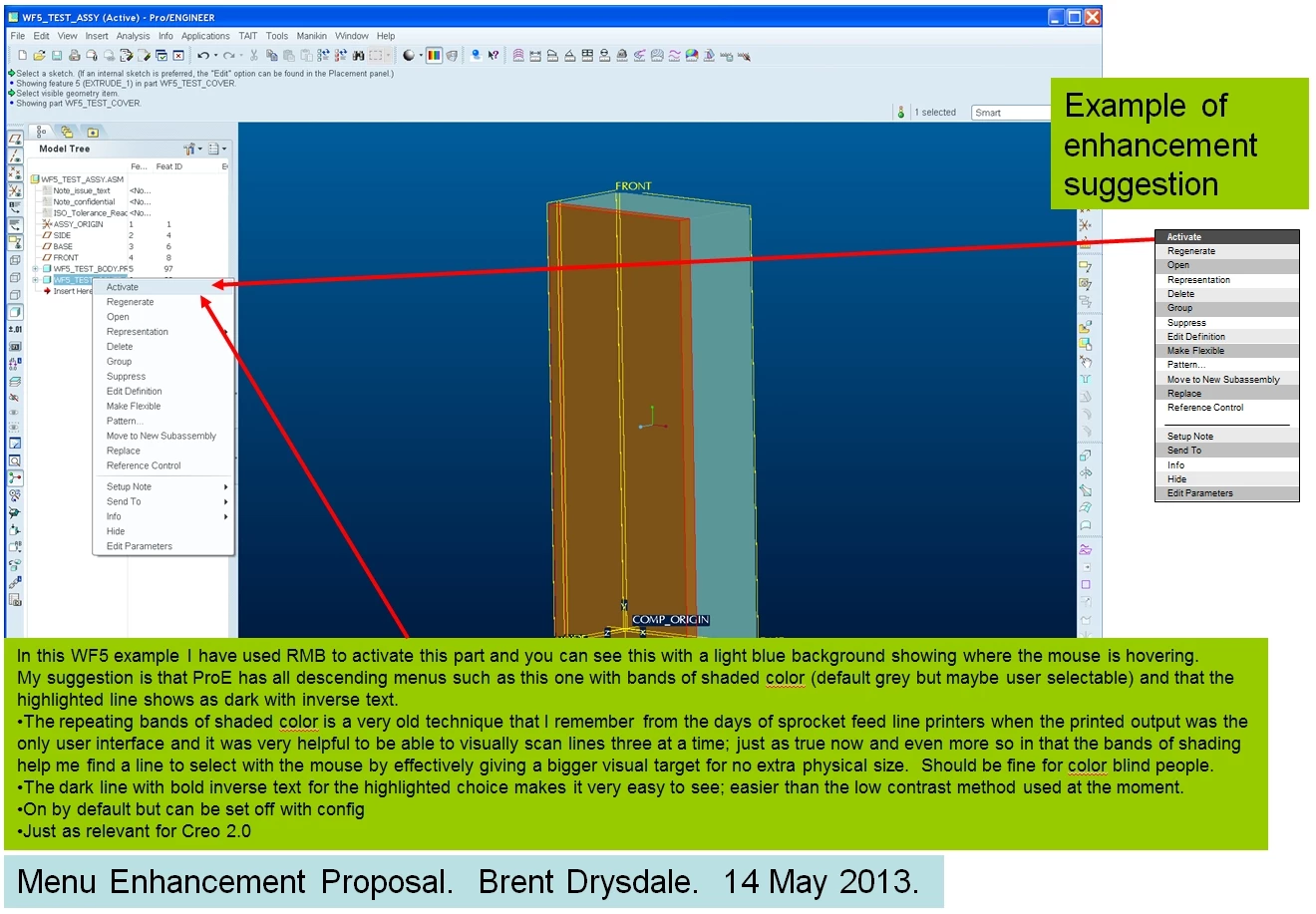Image resolution: width=1316 pixels, height=914 pixels.
Task: Click the shaded sphere appearance icon
Action: click(409, 56)
